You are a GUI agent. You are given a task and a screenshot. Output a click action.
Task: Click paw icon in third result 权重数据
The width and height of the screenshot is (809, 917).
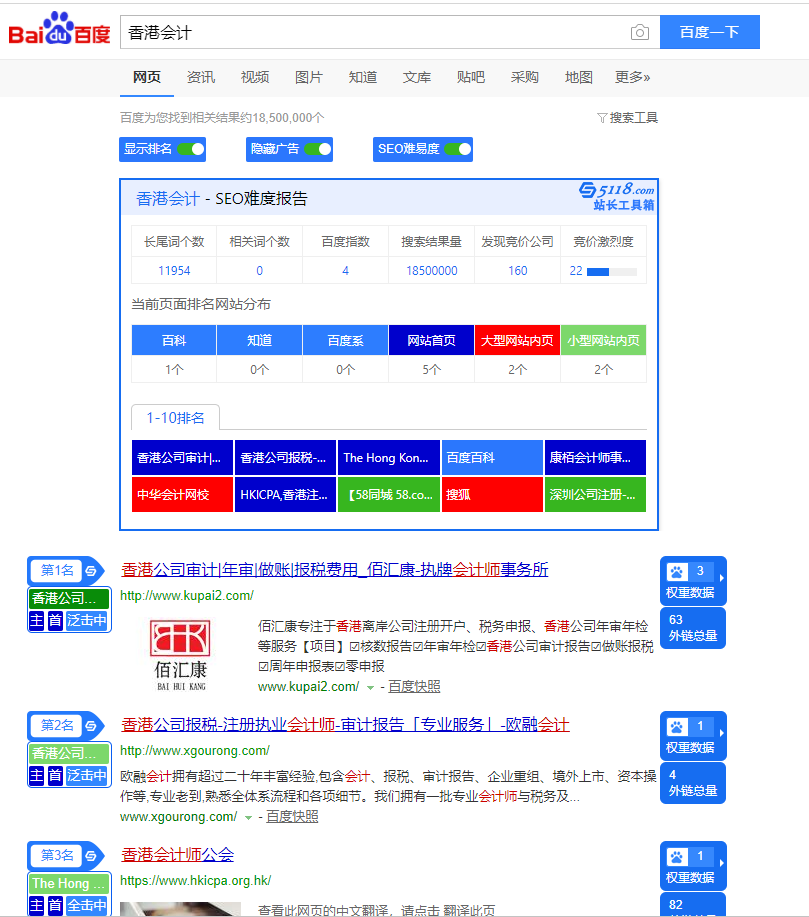pyautogui.click(x=677, y=857)
